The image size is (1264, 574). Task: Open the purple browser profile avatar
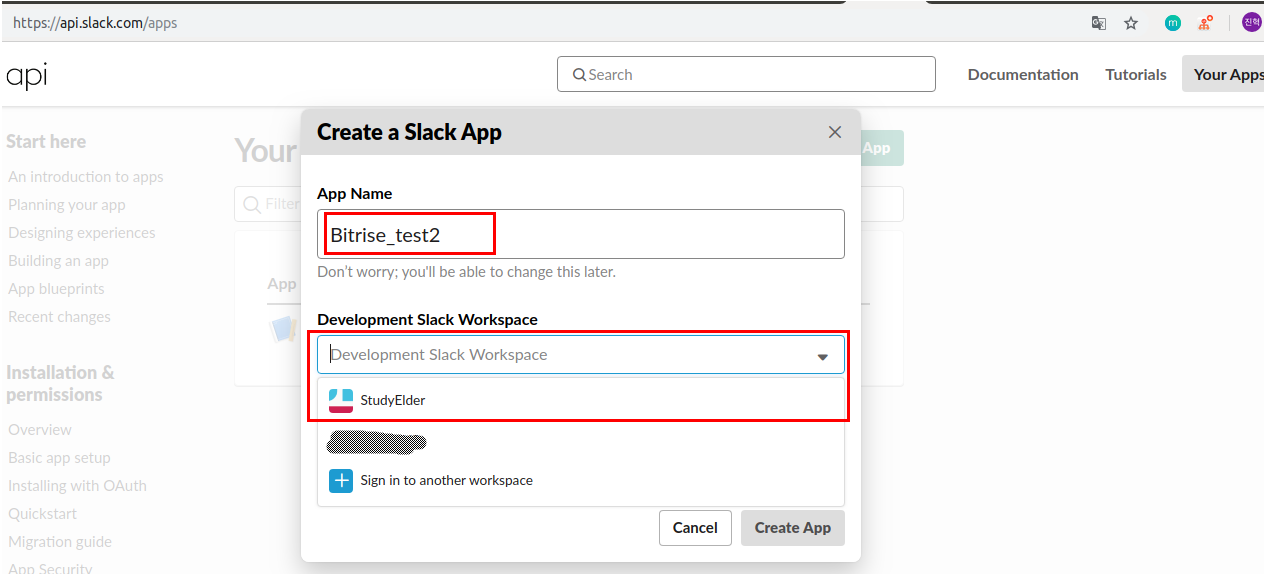click(1252, 22)
